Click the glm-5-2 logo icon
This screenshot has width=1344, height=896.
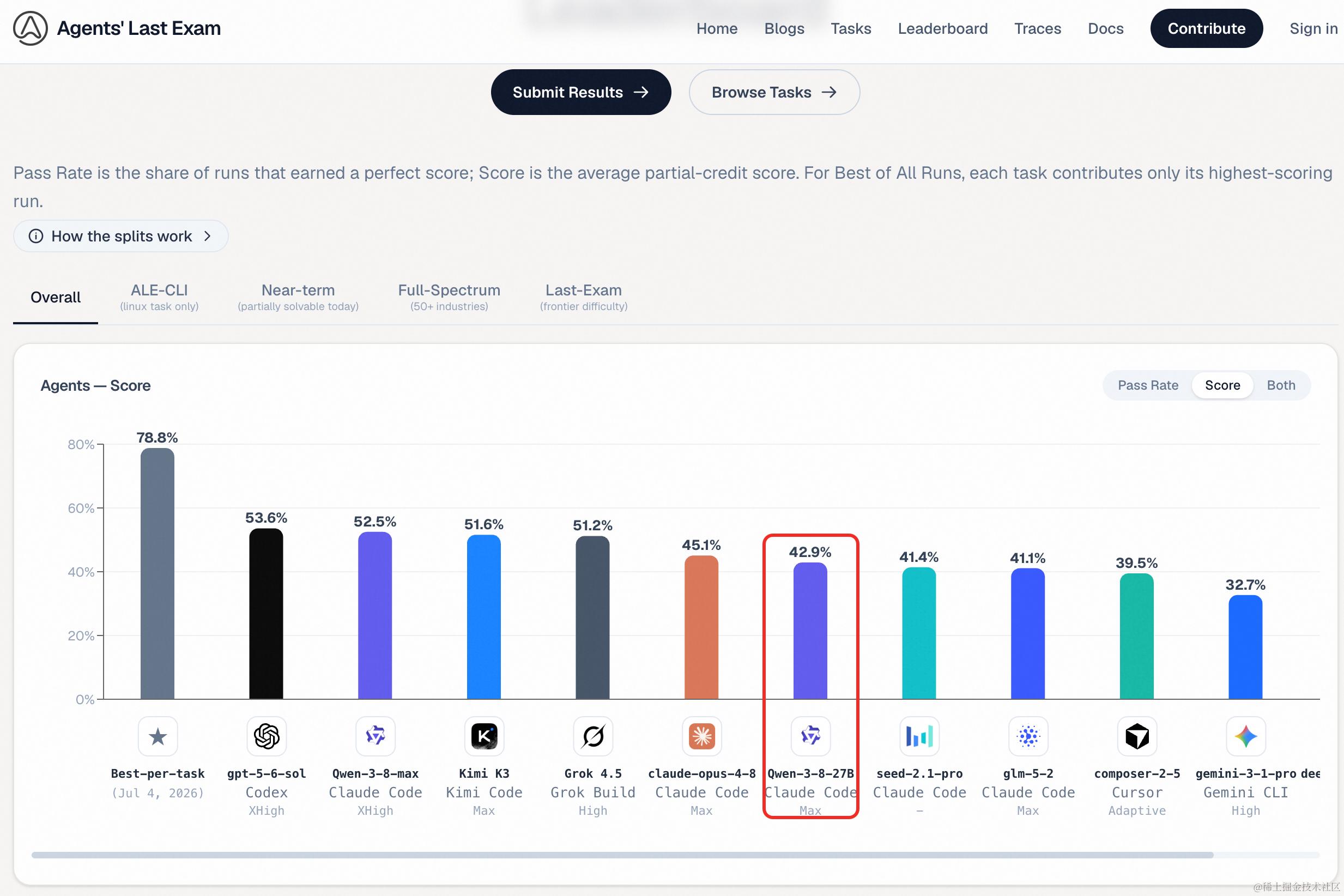(1028, 736)
